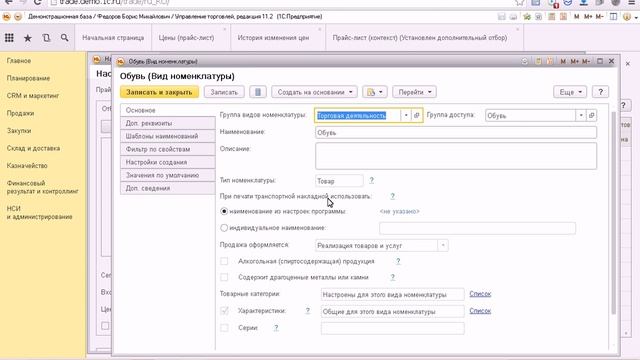The image size is (640, 360).
Task: Expand Продажа оформляется dropdown arrow
Action: click(443, 245)
